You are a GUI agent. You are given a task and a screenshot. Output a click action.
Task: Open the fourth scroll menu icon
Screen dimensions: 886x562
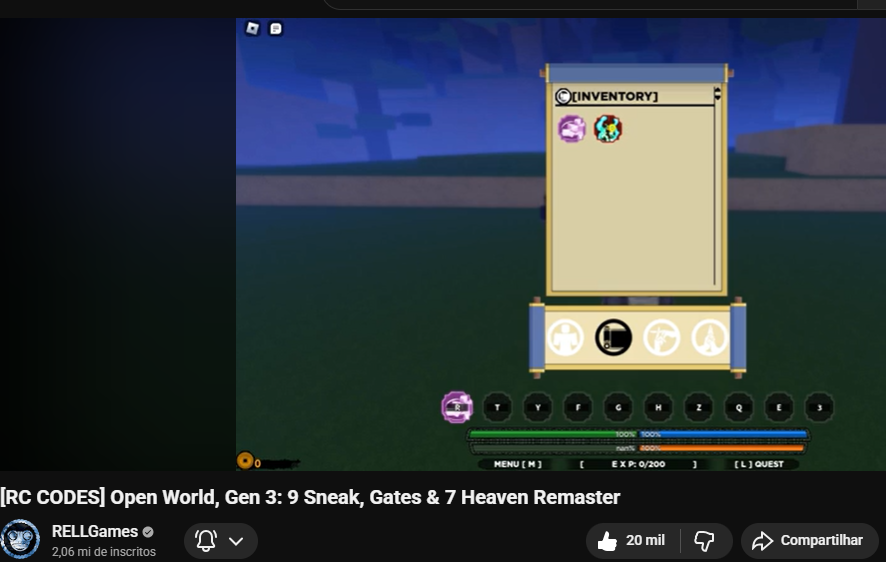(710, 337)
